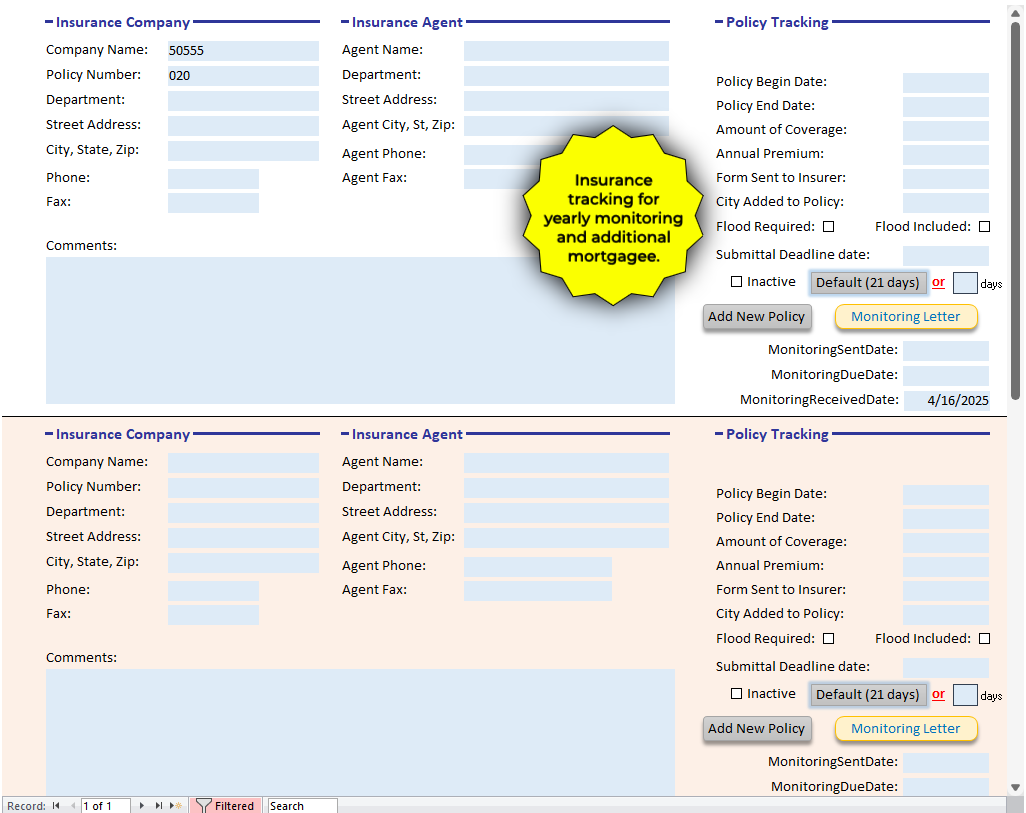Check Flood Included in the blank peach record
Viewport: 1026px width, 813px height.
coord(984,638)
